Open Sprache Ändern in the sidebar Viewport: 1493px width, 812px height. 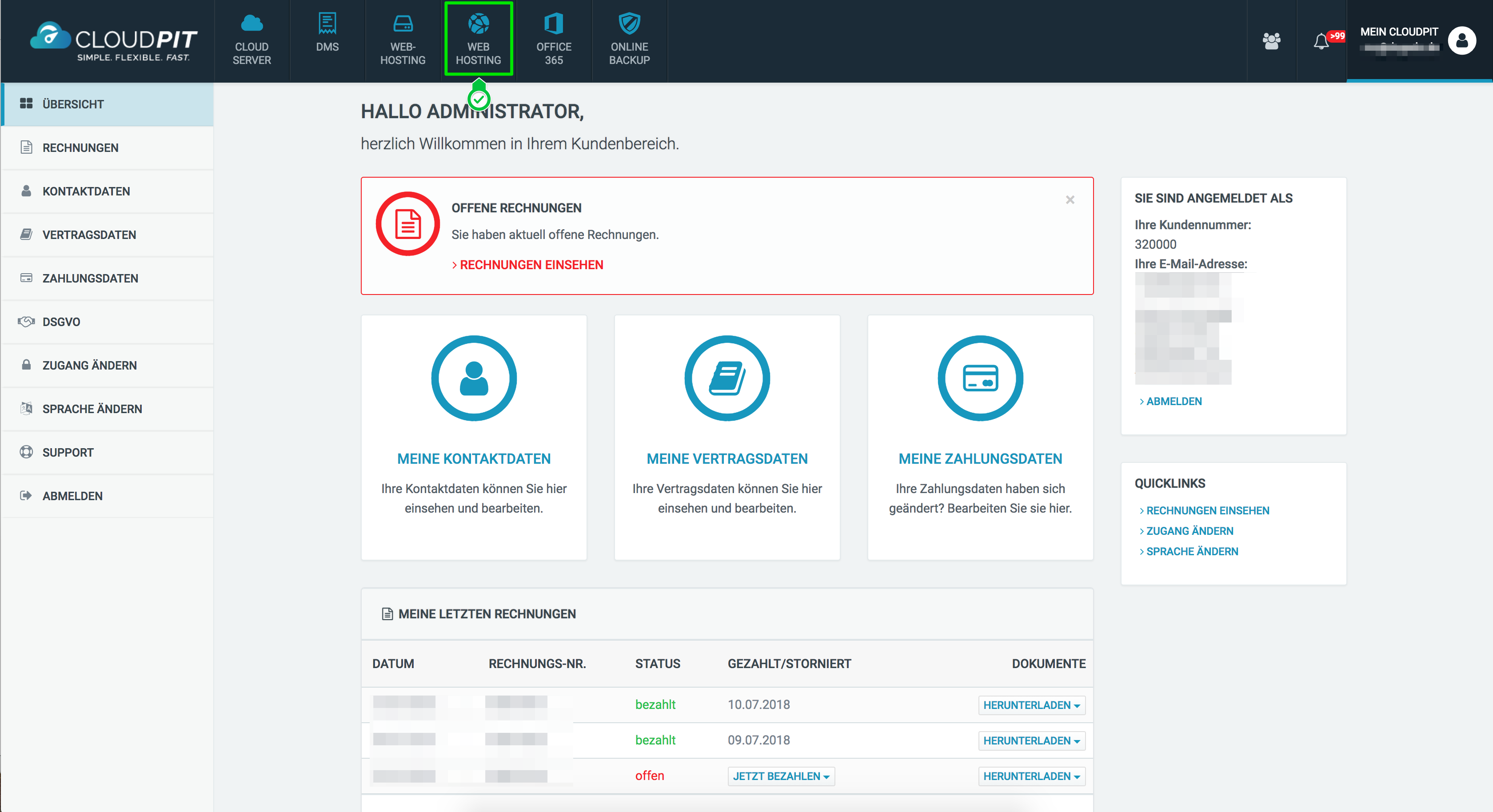point(92,409)
